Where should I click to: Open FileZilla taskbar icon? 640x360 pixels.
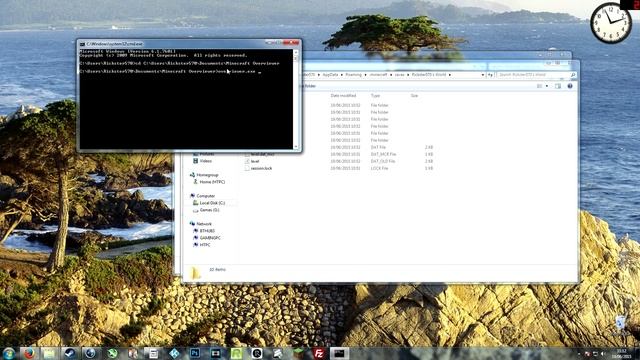tap(319, 353)
